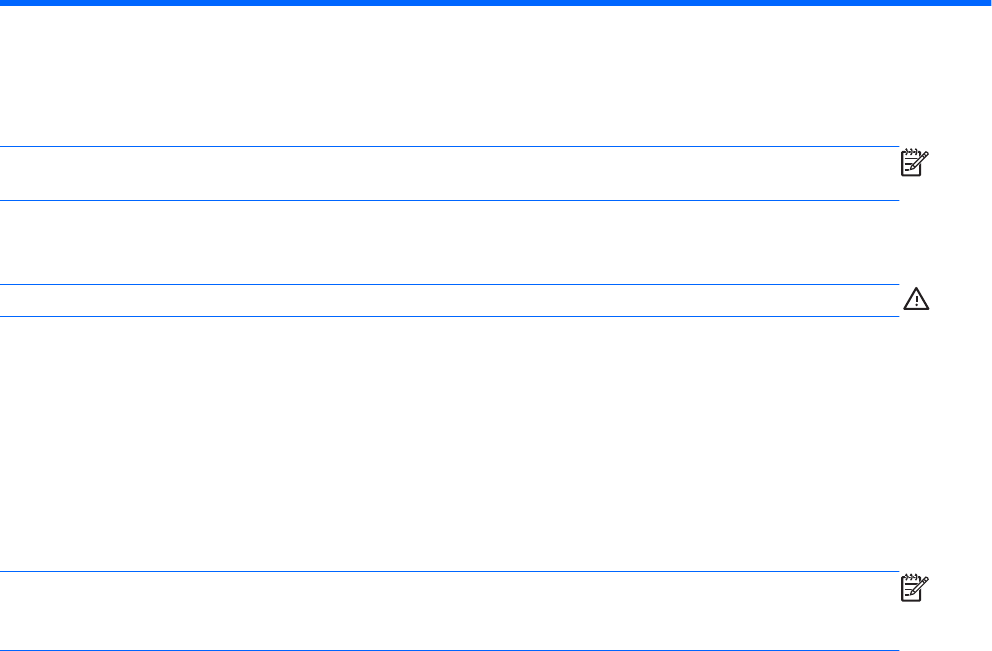Click the lower note icon near the bottom
This screenshot has width=992, height=651.
click(x=914, y=589)
